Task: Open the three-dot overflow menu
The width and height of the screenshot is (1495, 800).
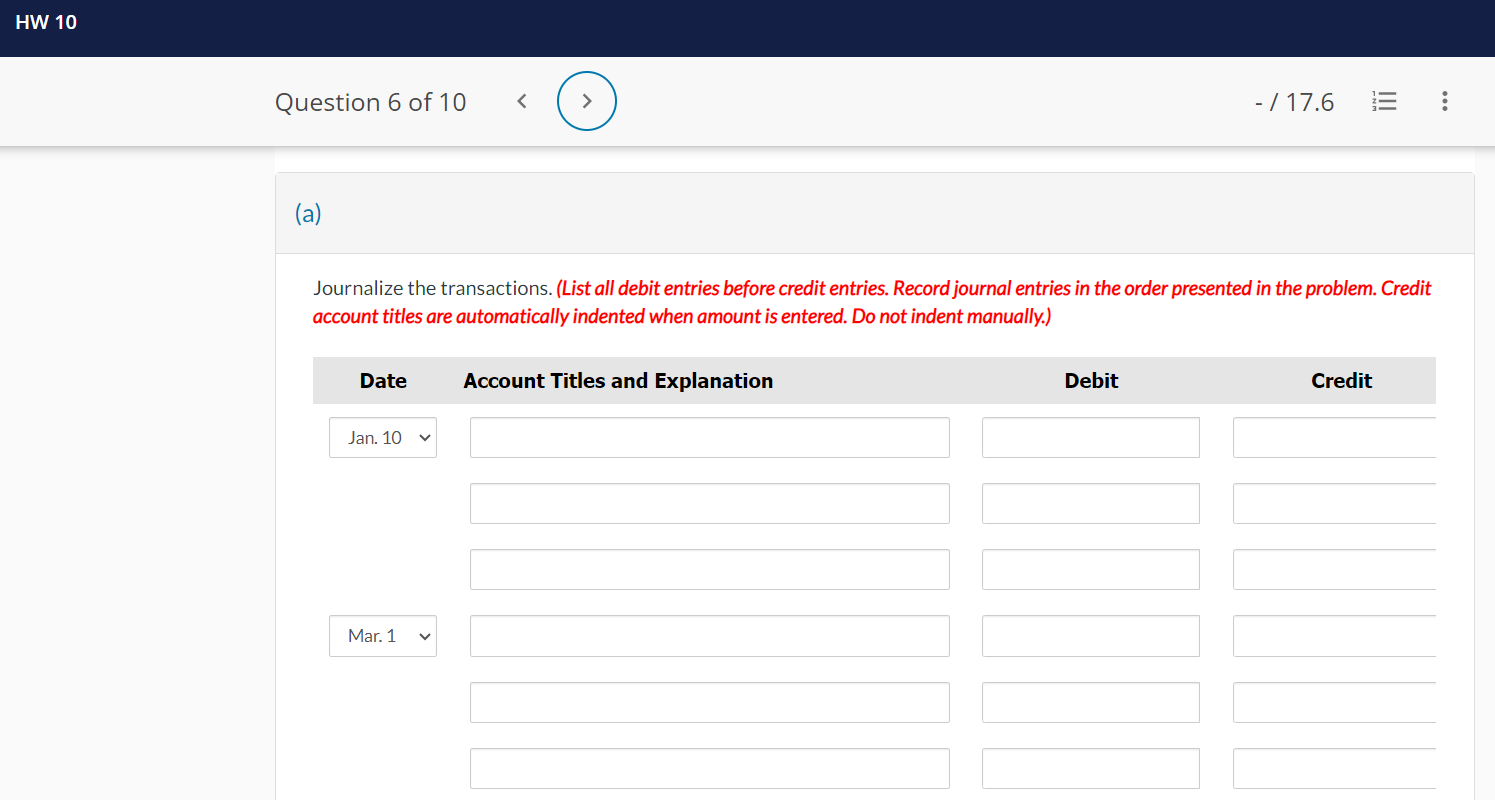Action: 1444,101
